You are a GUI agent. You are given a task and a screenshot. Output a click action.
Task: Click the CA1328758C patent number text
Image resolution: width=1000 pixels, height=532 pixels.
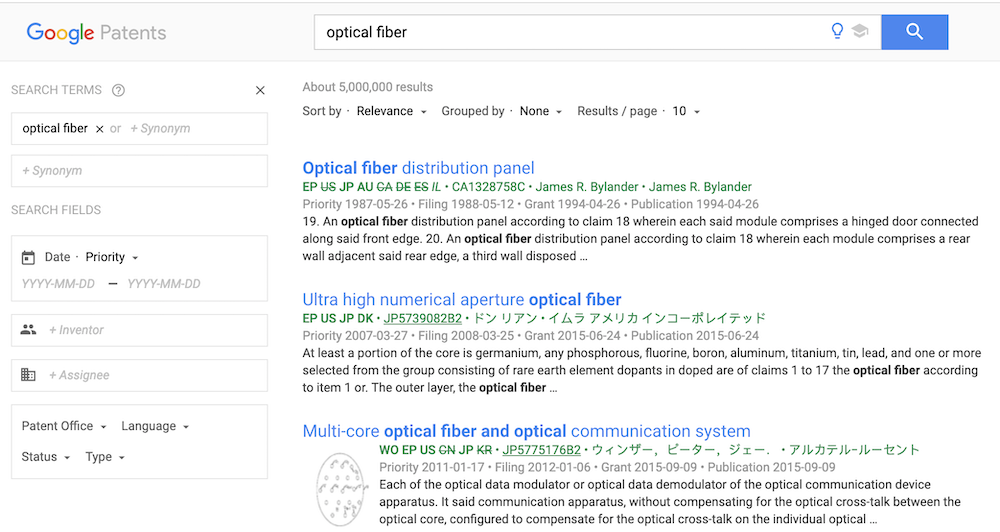(489, 187)
